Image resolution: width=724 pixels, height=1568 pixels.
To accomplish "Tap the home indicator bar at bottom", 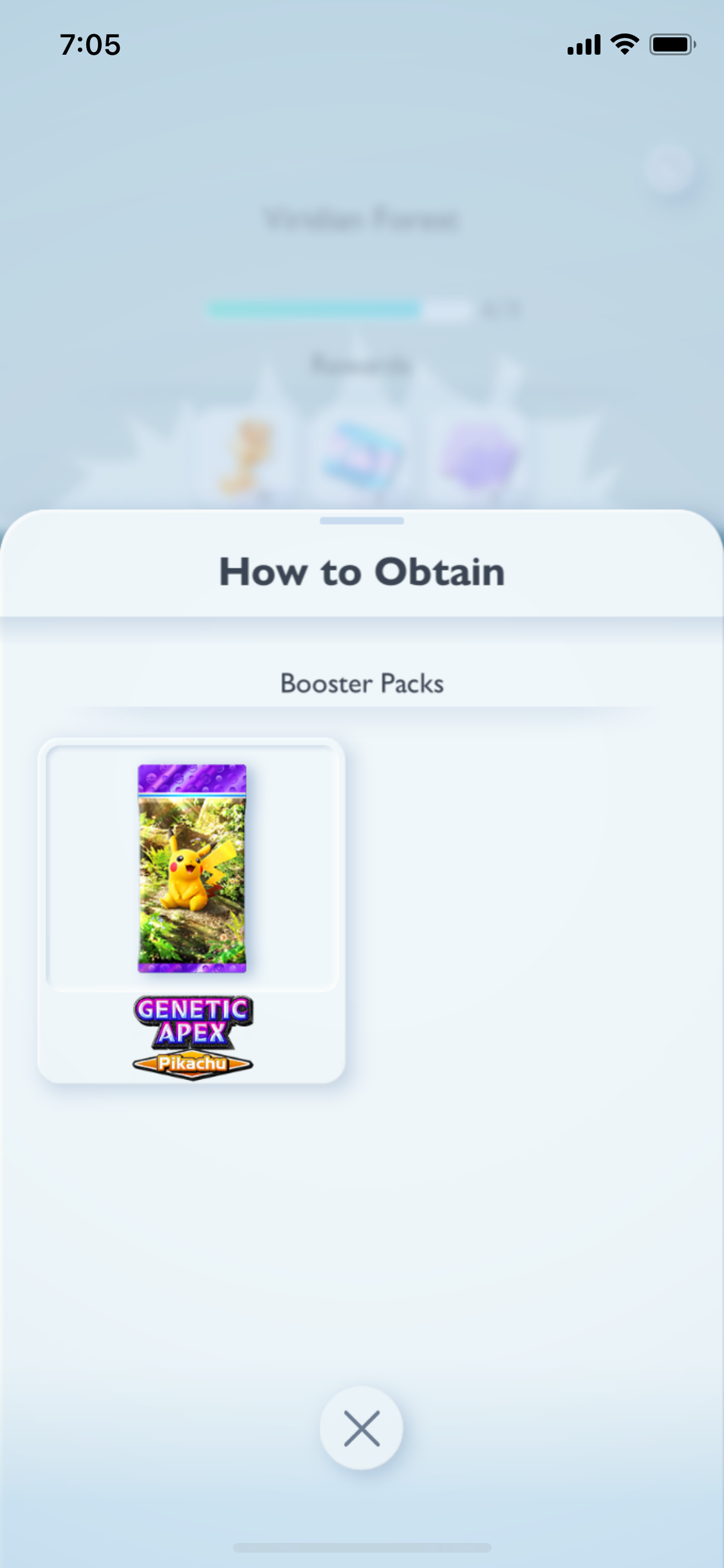I will tap(362, 1547).
